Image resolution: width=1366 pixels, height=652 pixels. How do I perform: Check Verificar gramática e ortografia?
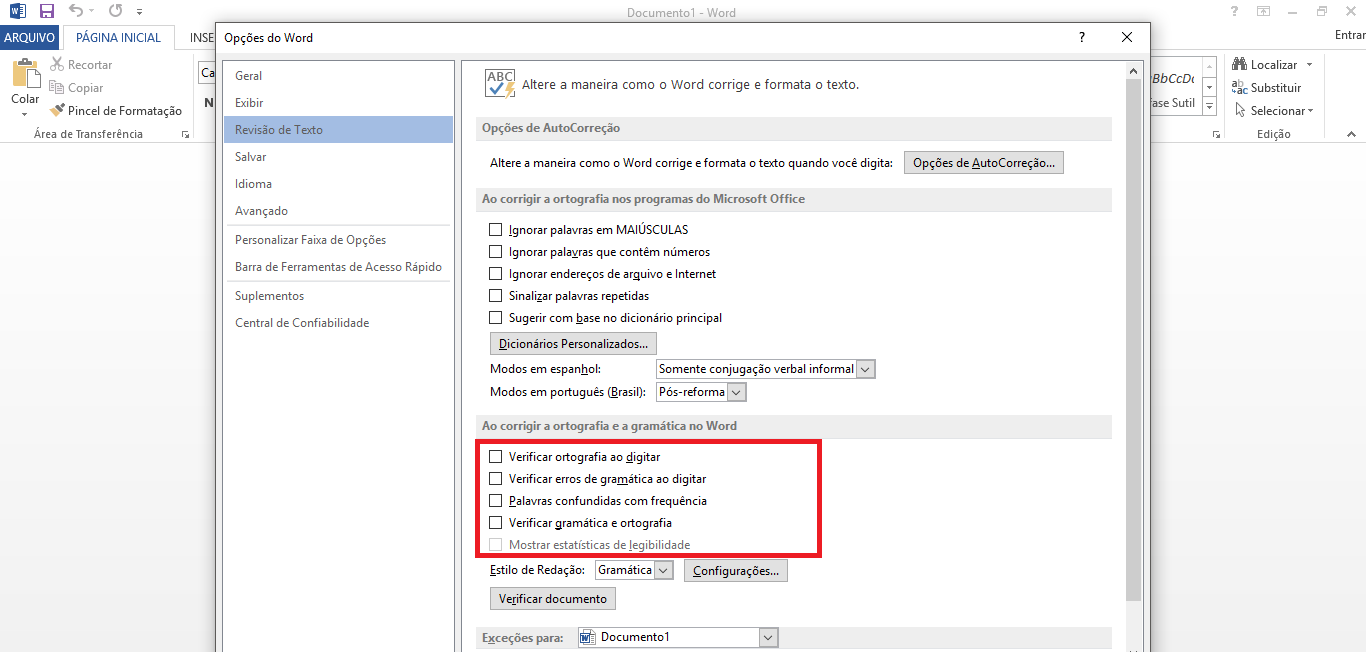[495, 523]
